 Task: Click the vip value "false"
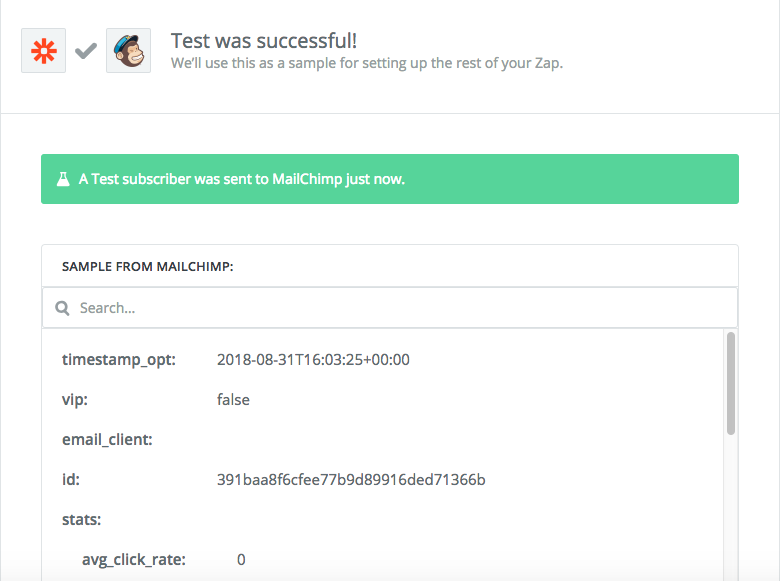click(233, 399)
